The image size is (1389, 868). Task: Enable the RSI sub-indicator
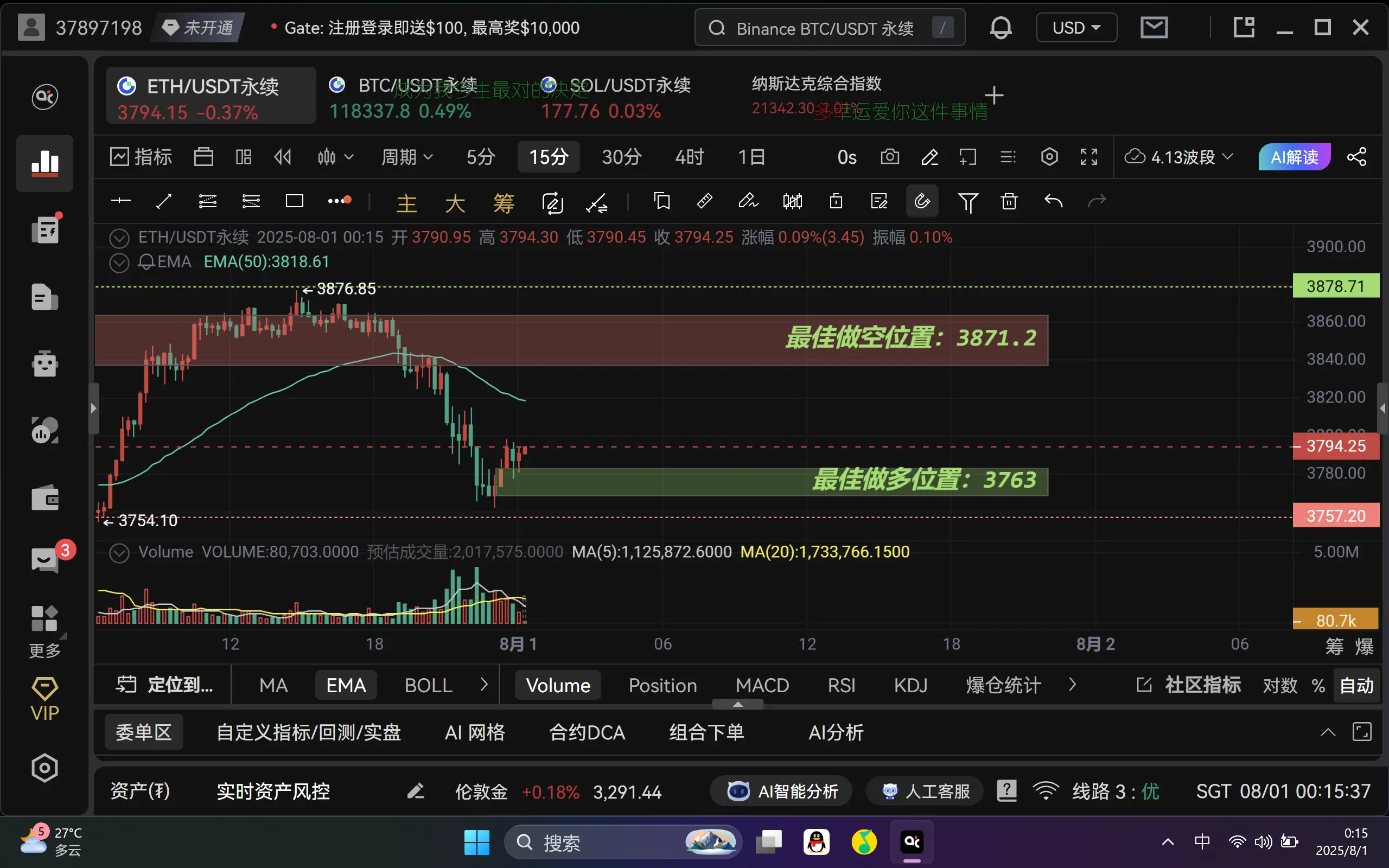(x=841, y=685)
